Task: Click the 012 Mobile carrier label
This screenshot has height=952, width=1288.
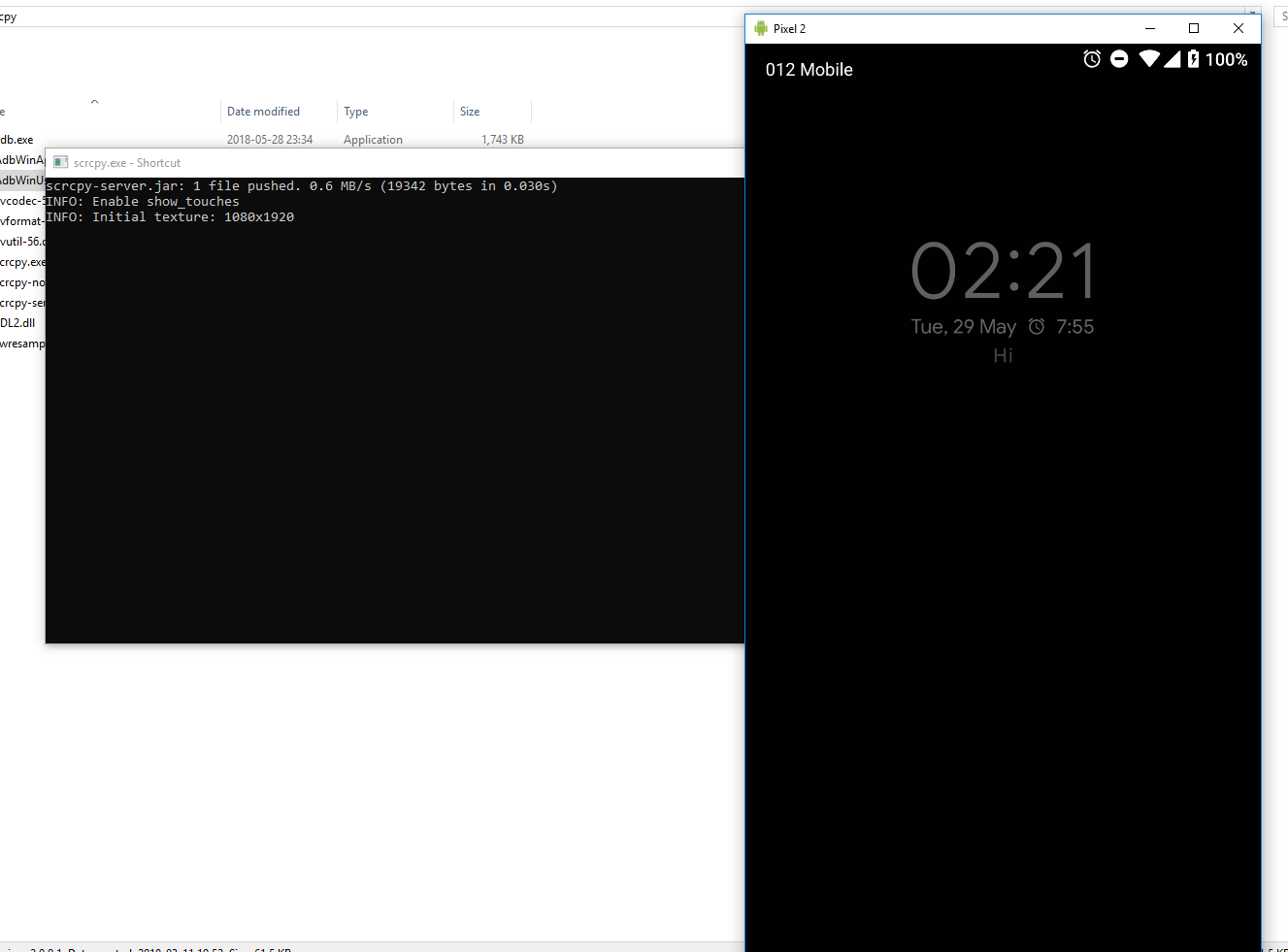Action: (x=809, y=70)
